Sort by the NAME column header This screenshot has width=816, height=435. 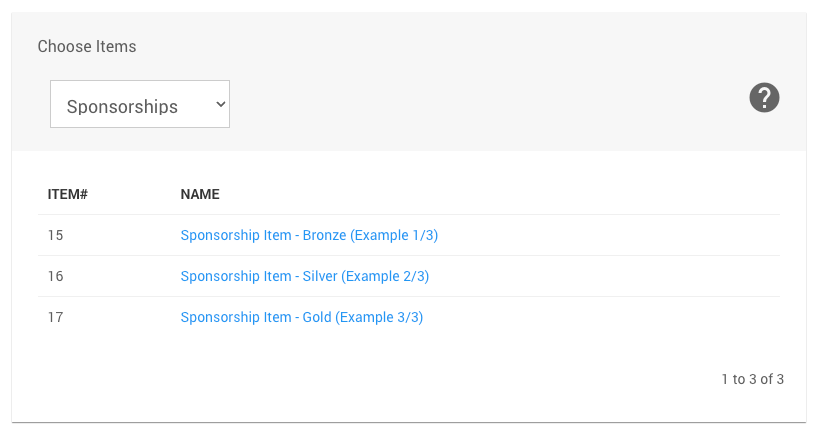200,194
